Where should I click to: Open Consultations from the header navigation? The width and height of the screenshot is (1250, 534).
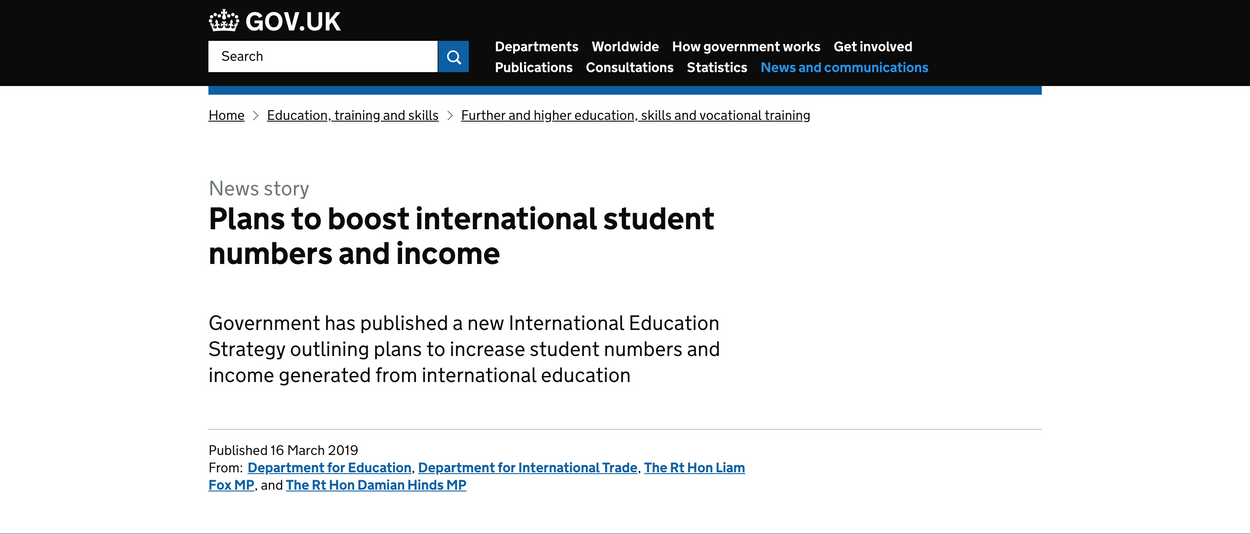pyautogui.click(x=630, y=68)
